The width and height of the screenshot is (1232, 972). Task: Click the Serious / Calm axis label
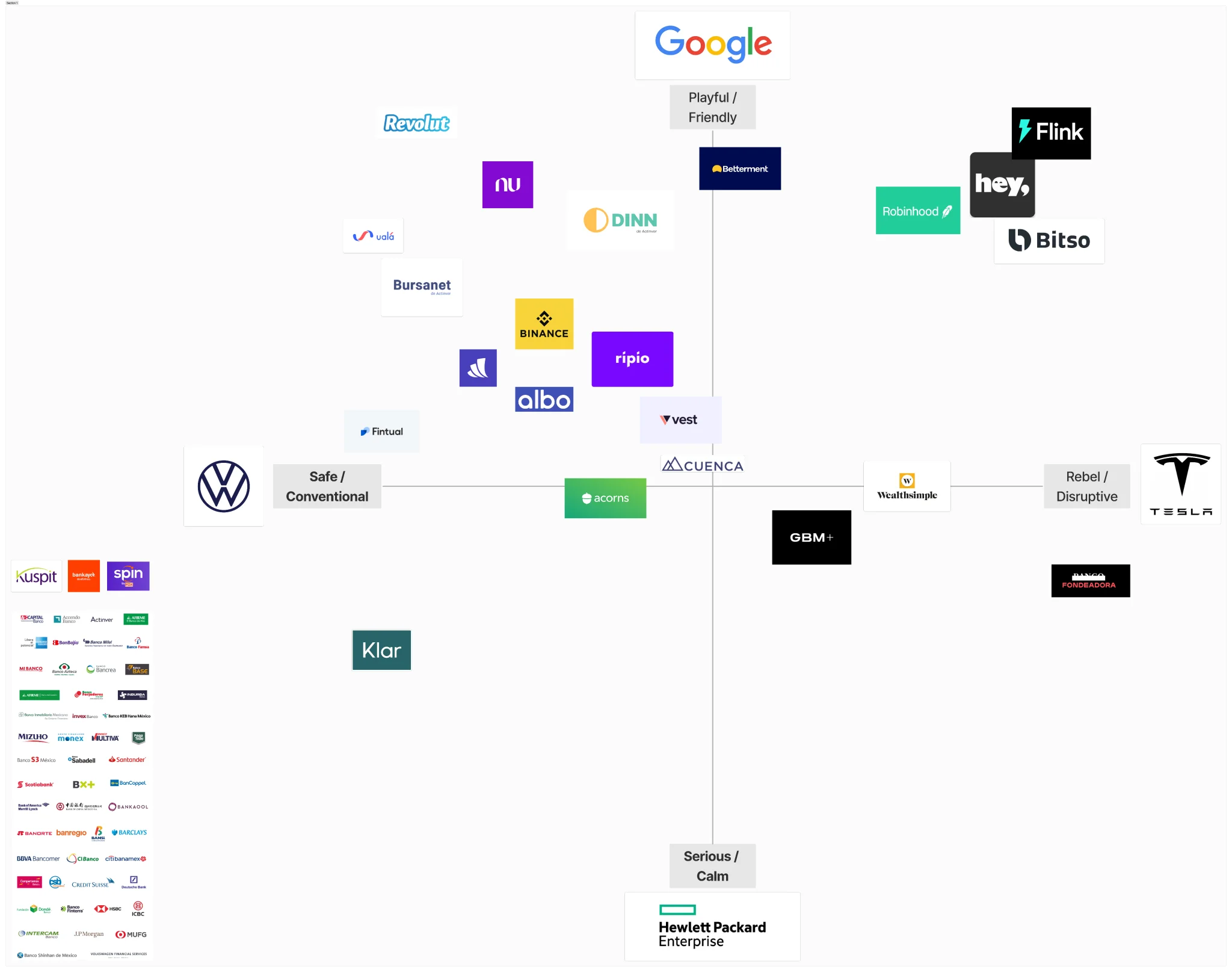712,865
